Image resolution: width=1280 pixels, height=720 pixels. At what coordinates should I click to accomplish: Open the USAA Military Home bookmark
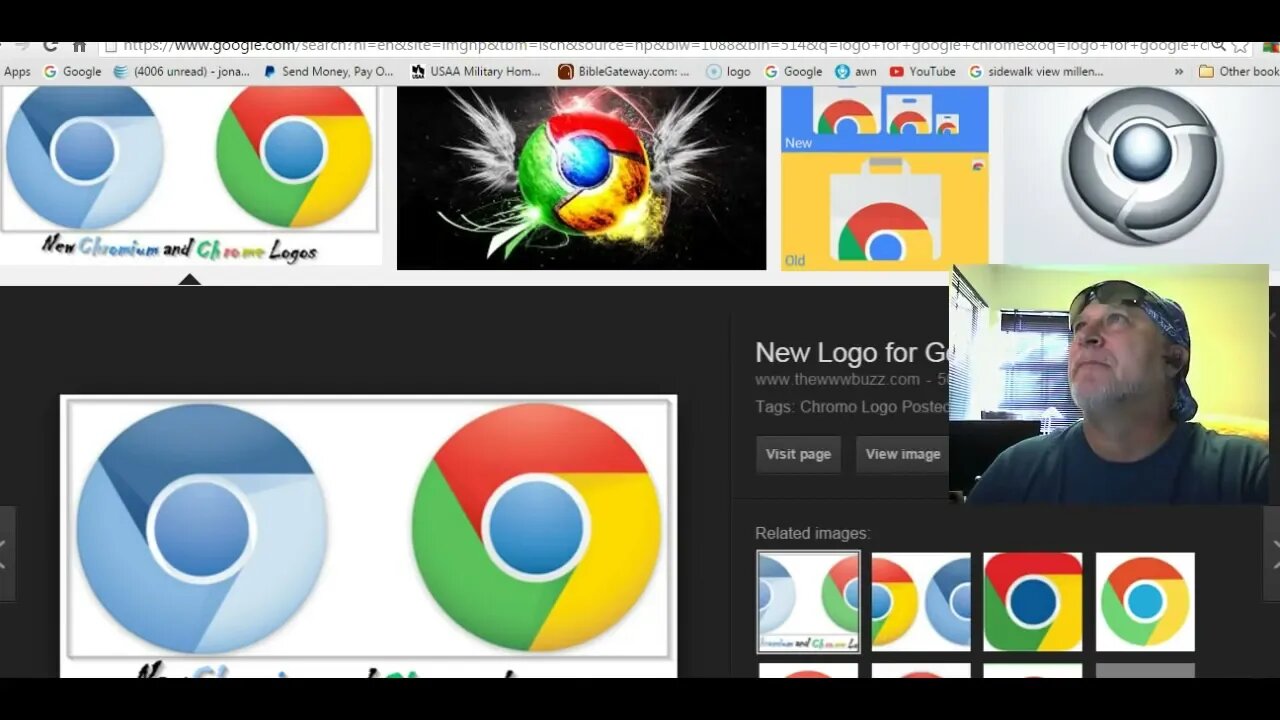pos(477,72)
